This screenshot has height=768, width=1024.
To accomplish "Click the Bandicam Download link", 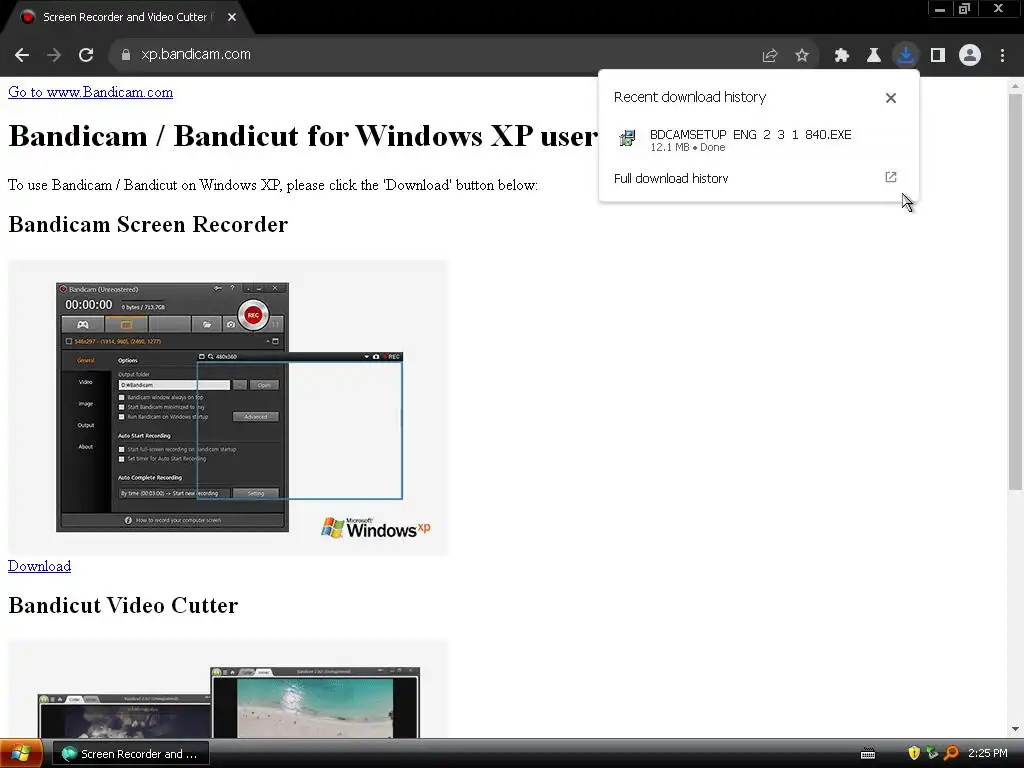I will pos(39,566).
